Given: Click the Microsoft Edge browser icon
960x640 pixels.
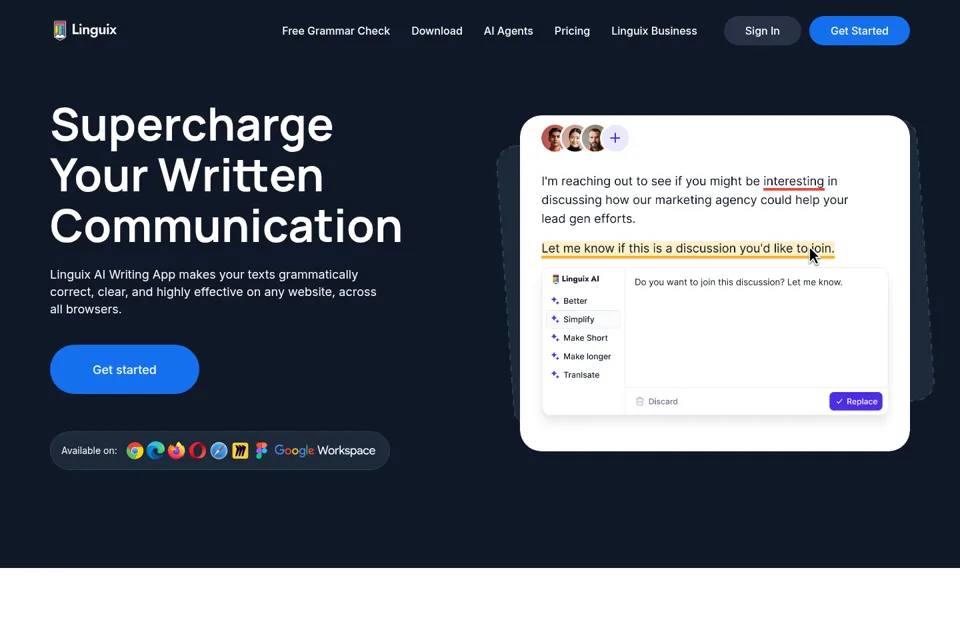Looking at the screenshot, I should click(156, 451).
